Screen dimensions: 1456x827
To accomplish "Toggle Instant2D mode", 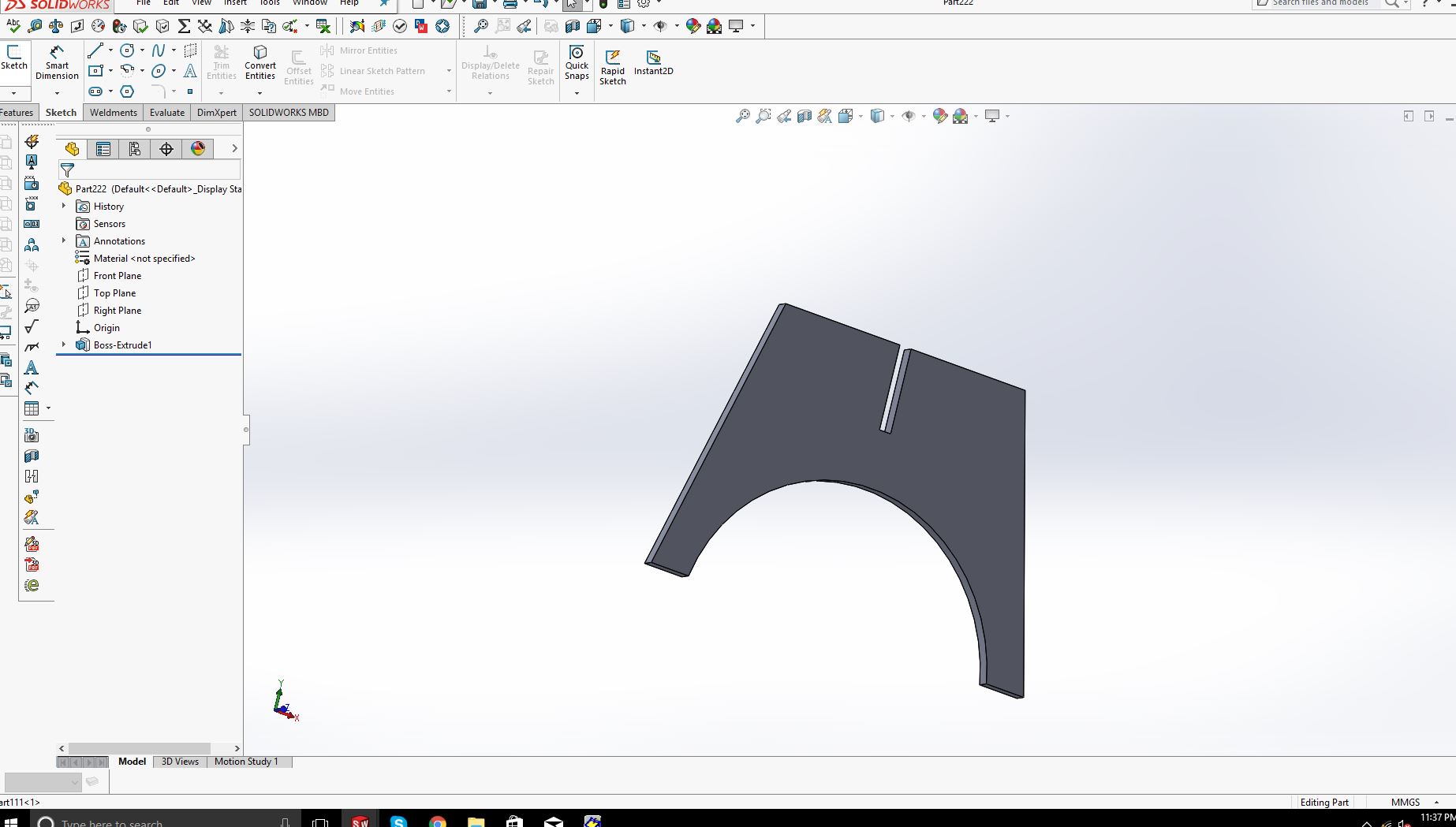I will [x=654, y=61].
